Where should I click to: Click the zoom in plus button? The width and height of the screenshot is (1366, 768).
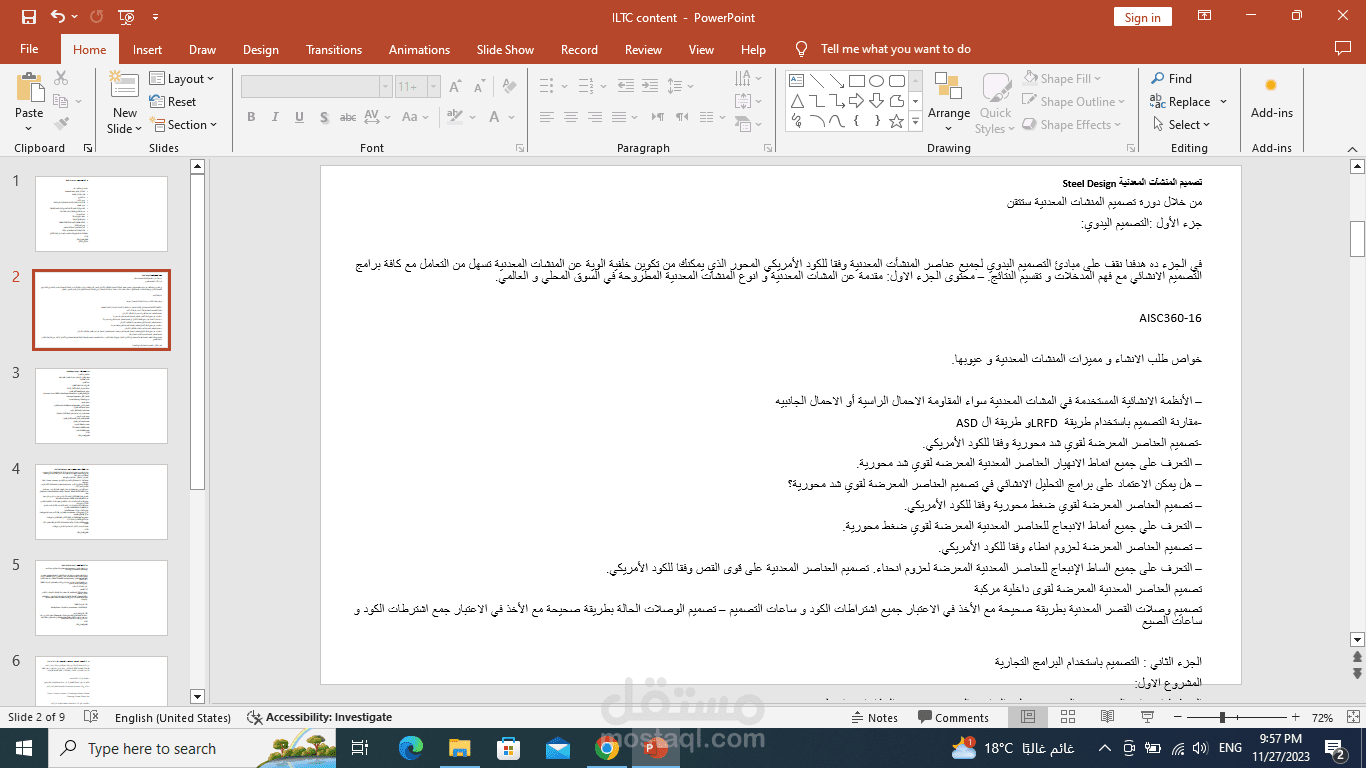[1296, 717]
